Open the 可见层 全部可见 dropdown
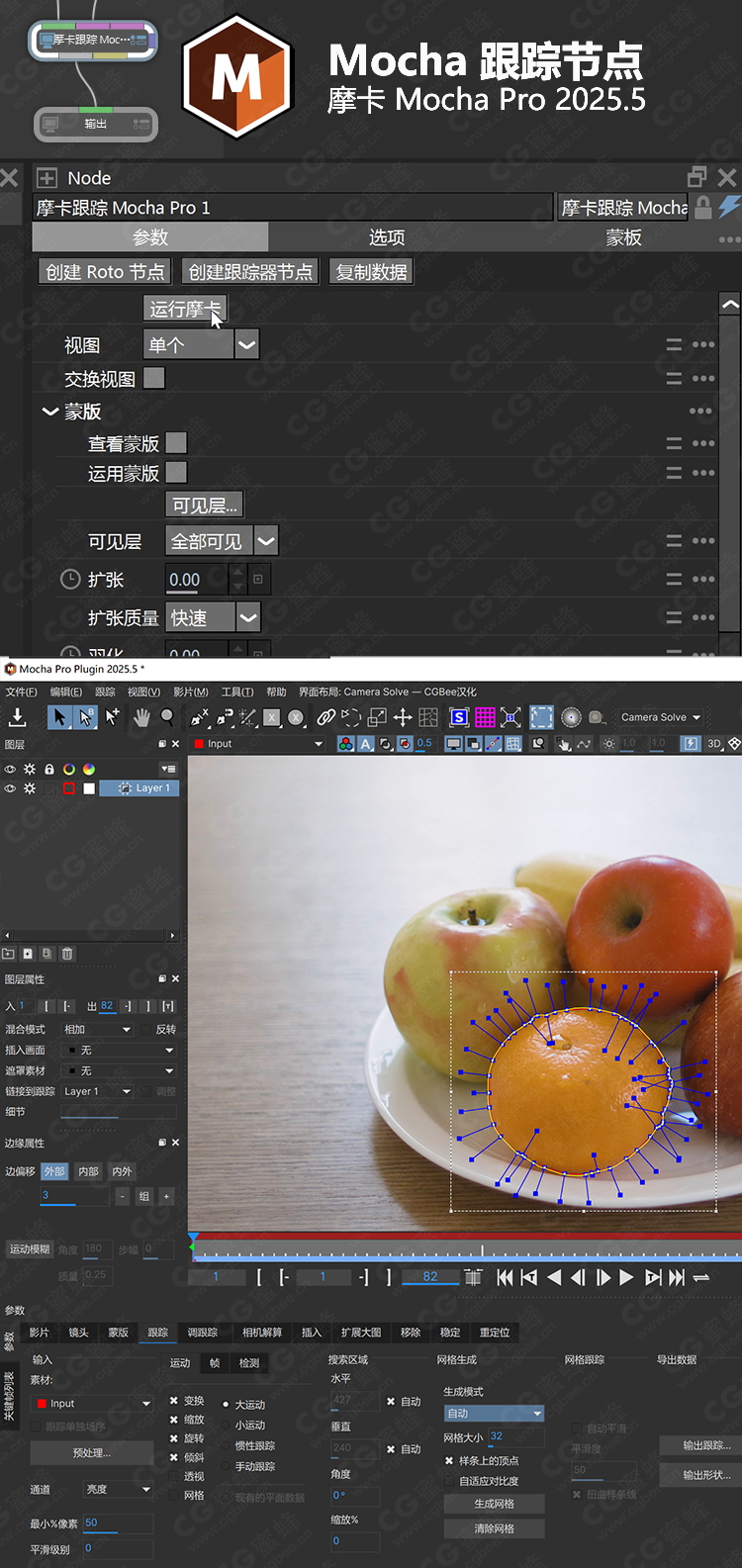This screenshot has width=742, height=1568. pyautogui.click(x=223, y=540)
